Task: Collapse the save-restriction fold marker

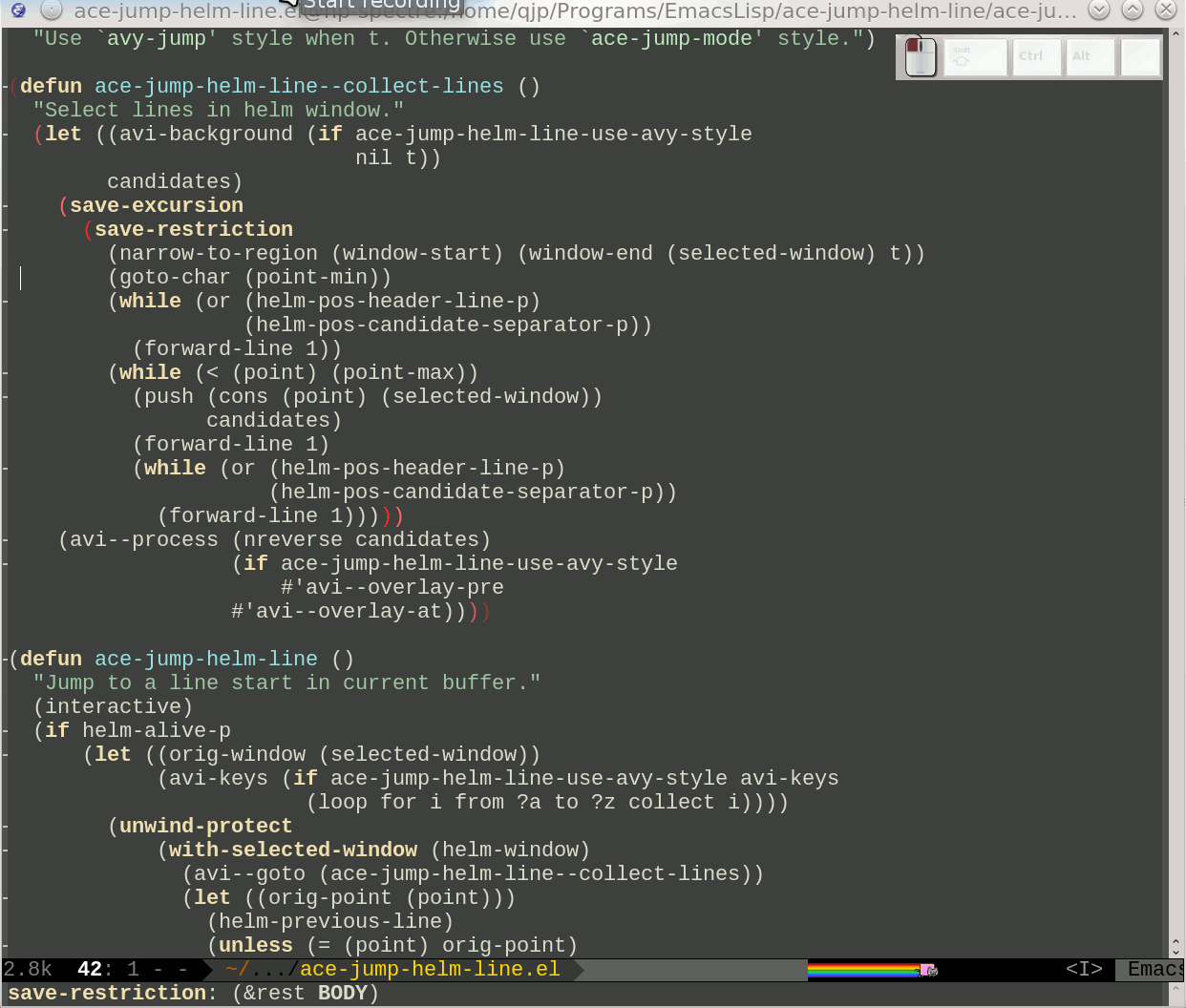Action: click(x=6, y=230)
